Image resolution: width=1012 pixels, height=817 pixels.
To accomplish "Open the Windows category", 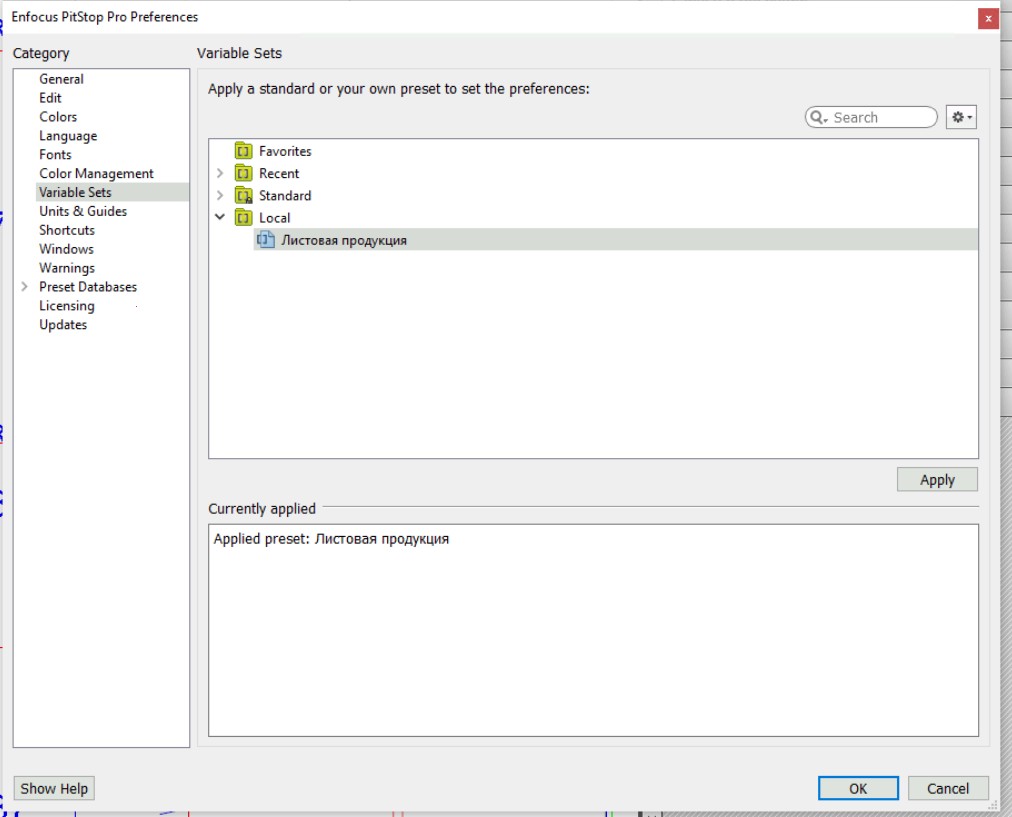I will [66, 249].
